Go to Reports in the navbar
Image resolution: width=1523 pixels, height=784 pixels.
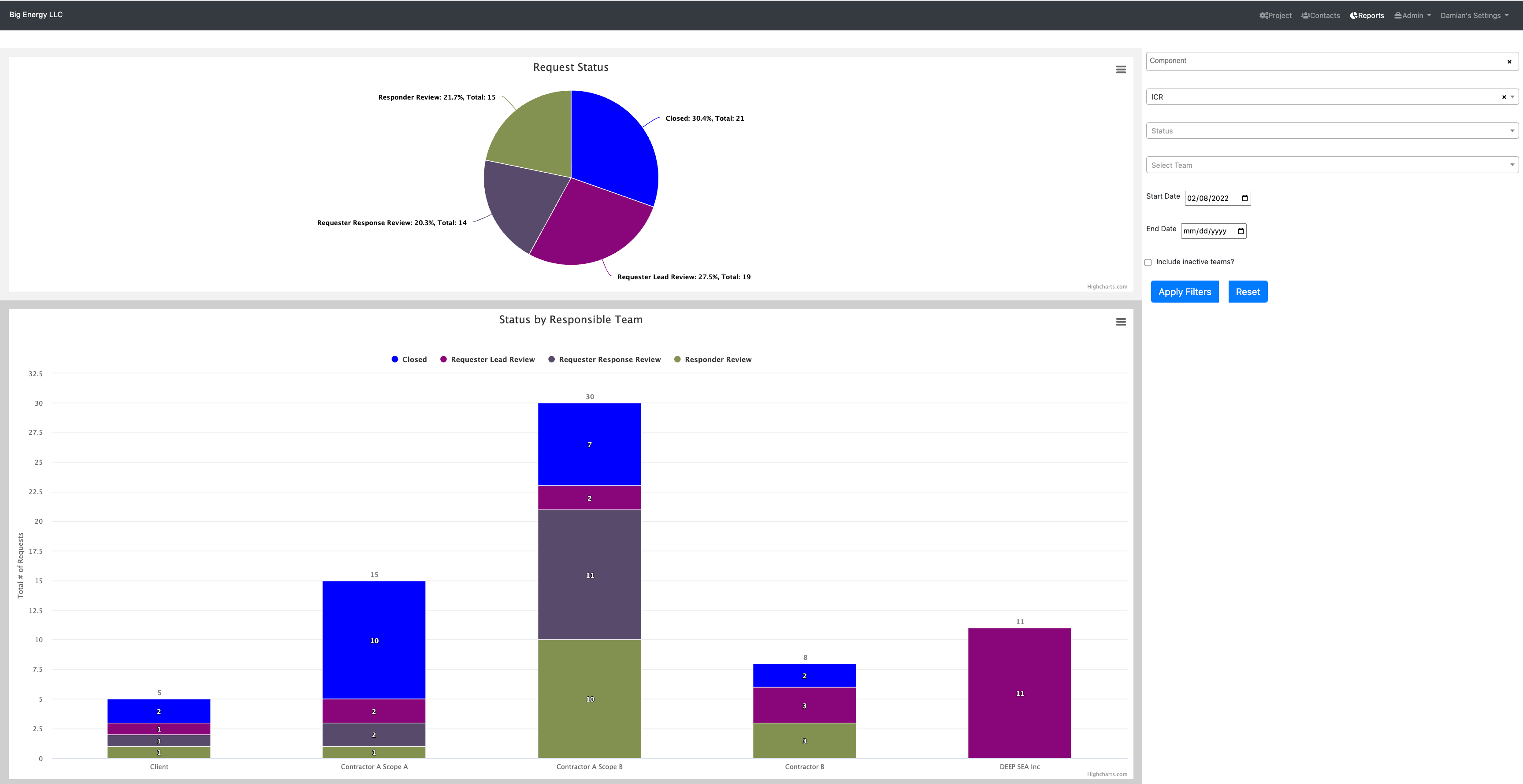pos(1367,16)
